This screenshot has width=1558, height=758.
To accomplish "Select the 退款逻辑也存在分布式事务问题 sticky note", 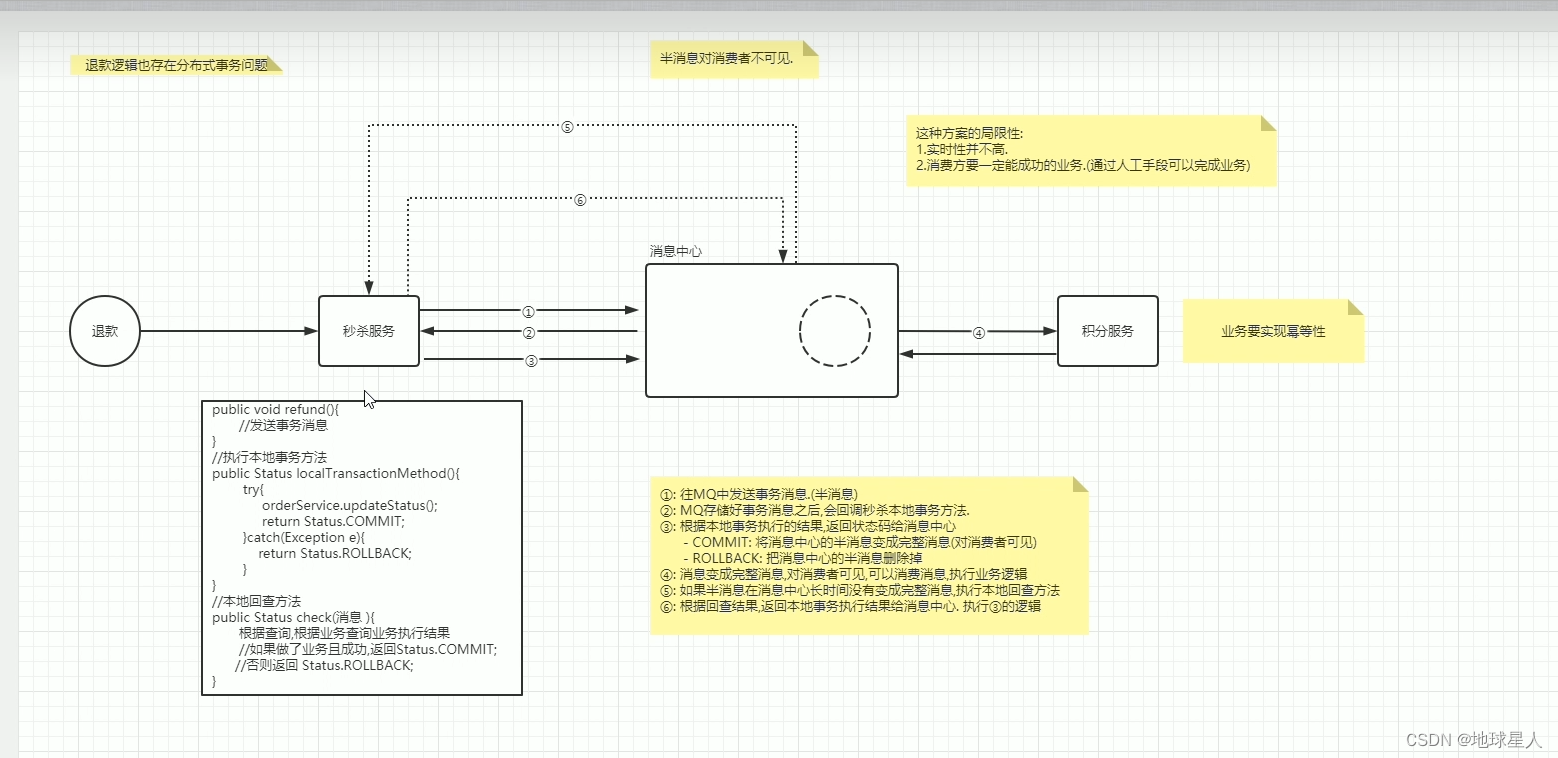I will point(177,65).
